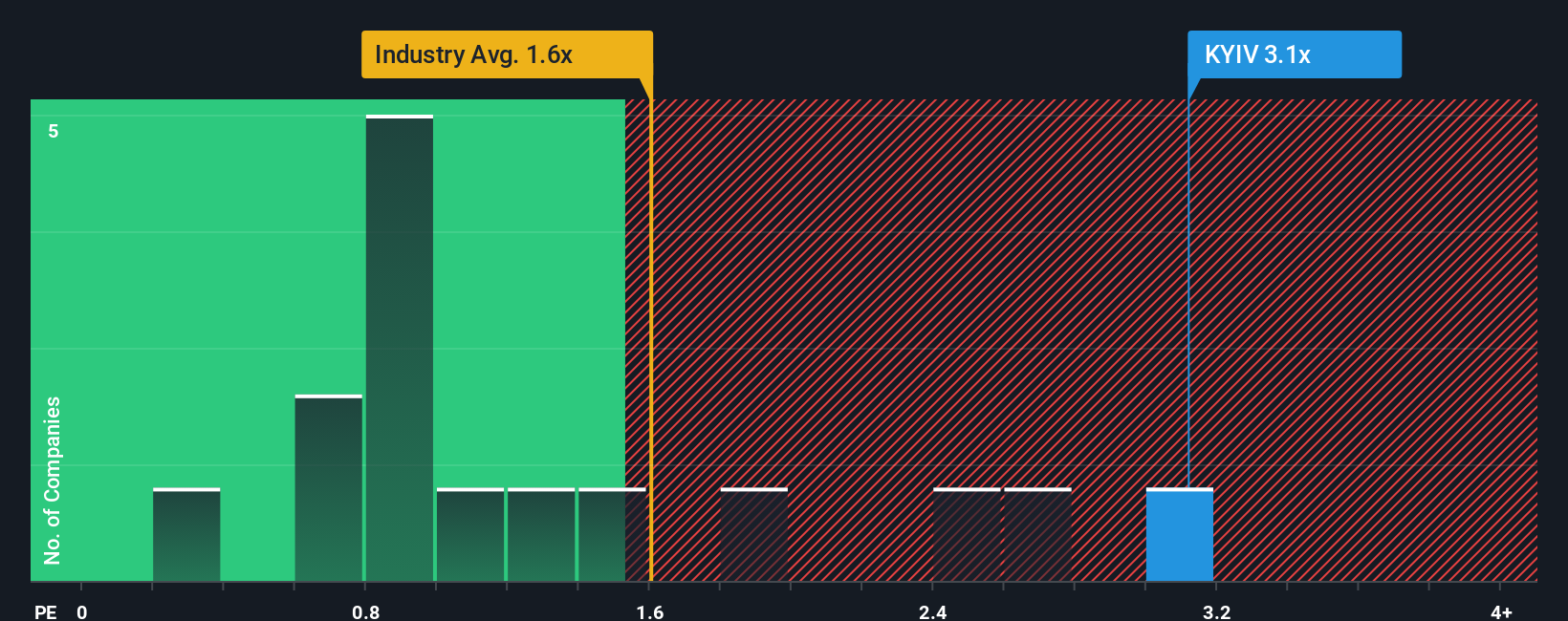
Task: Click the '2.4' axis label
Action: [x=933, y=612]
